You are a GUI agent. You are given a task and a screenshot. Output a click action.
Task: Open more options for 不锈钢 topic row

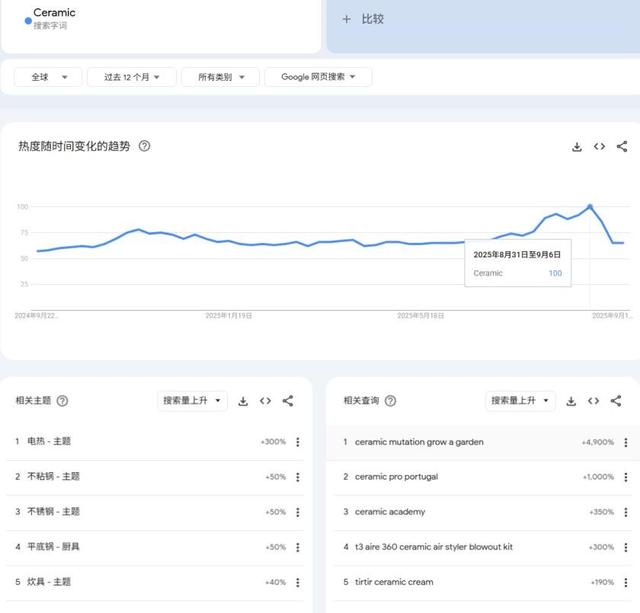(x=298, y=512)
